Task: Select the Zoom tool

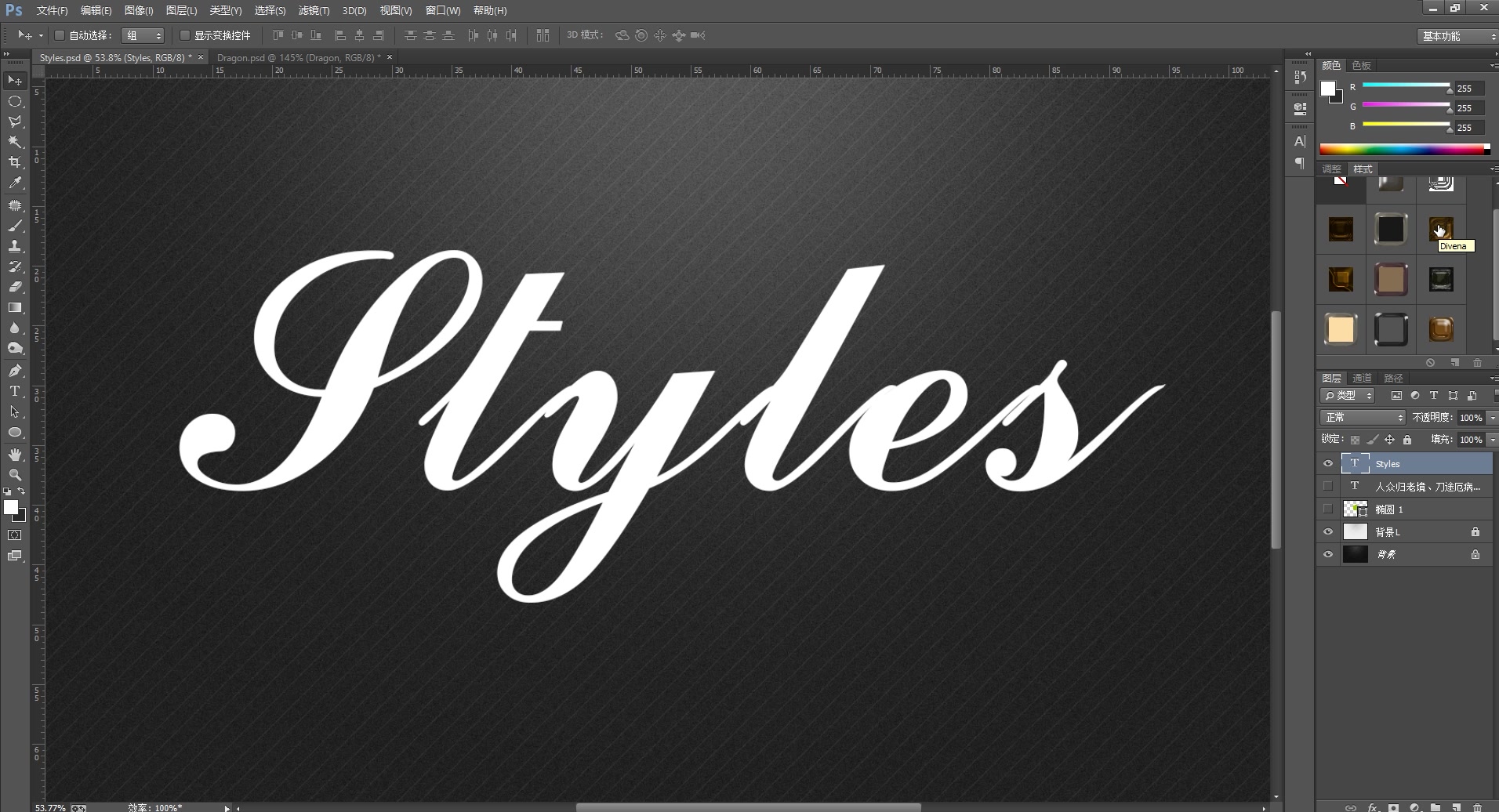Action: pyautogui.click(x=14, y=474)
